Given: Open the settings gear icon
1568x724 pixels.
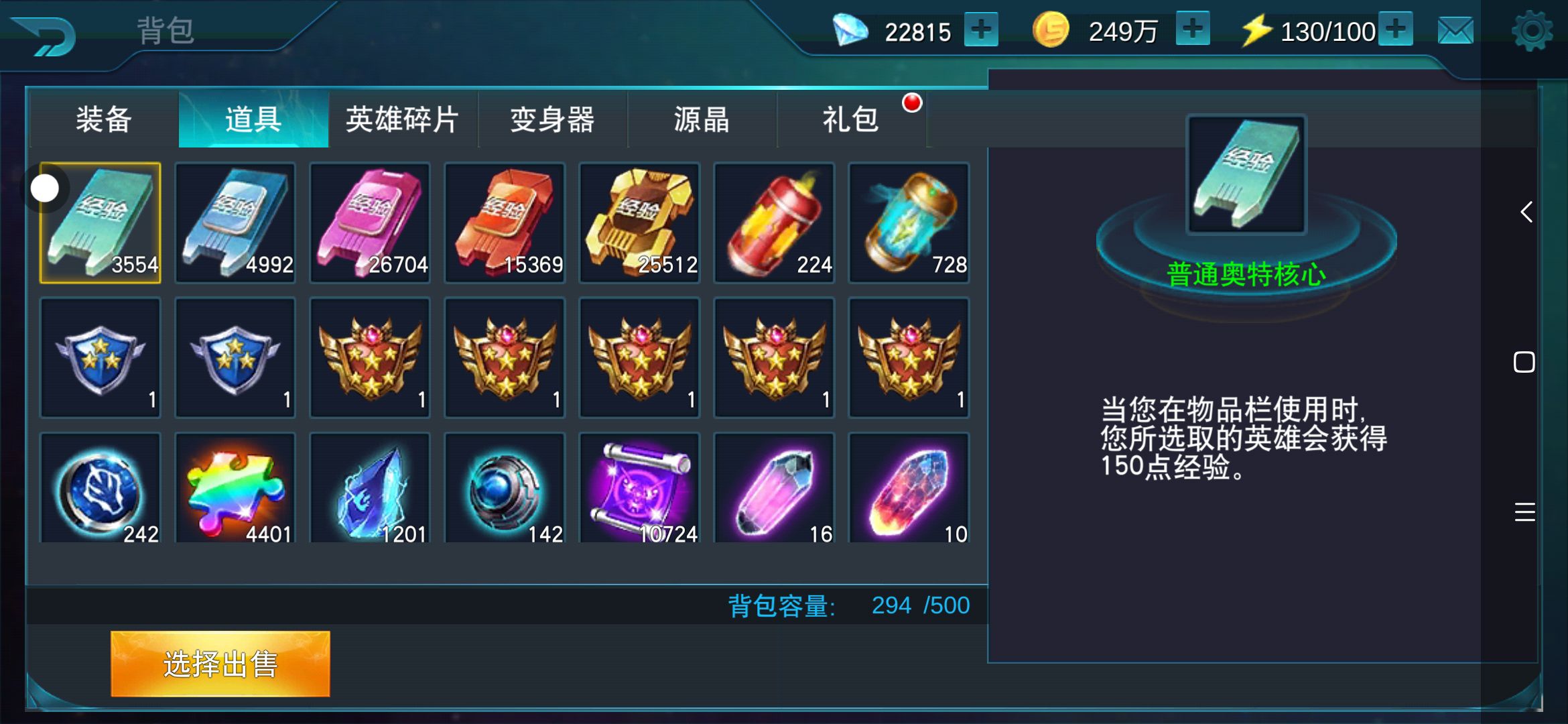Looking at the screenshot, I should 1532,31.
